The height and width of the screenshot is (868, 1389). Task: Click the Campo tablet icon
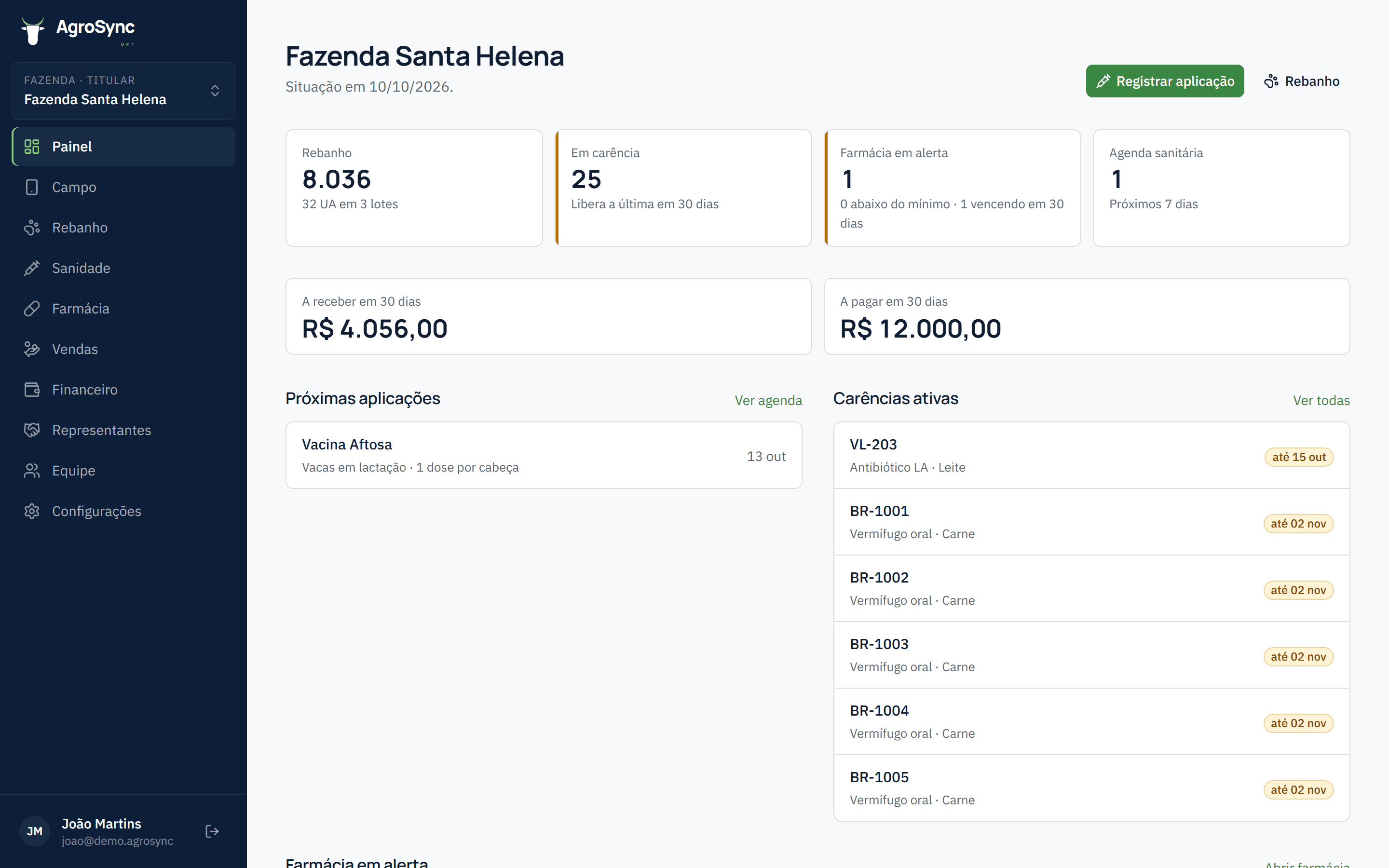point(31,187)
